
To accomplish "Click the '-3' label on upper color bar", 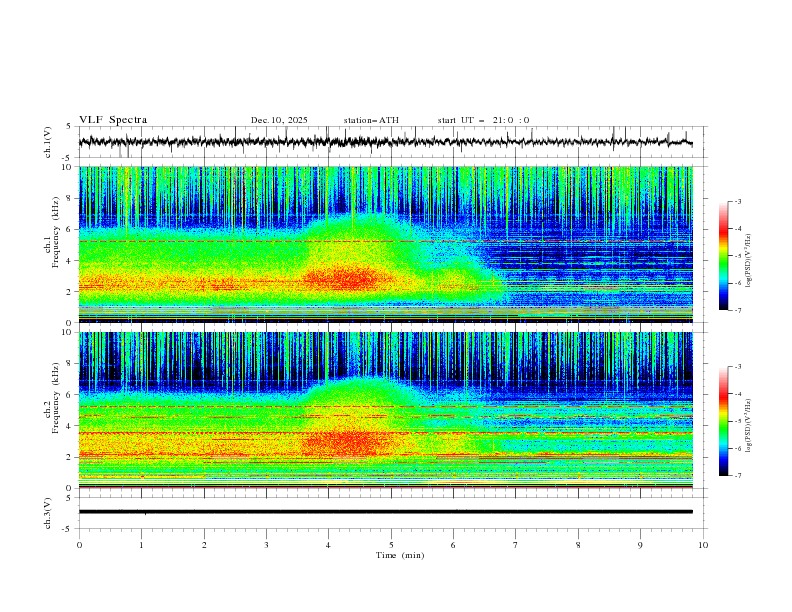I will 738,201.
